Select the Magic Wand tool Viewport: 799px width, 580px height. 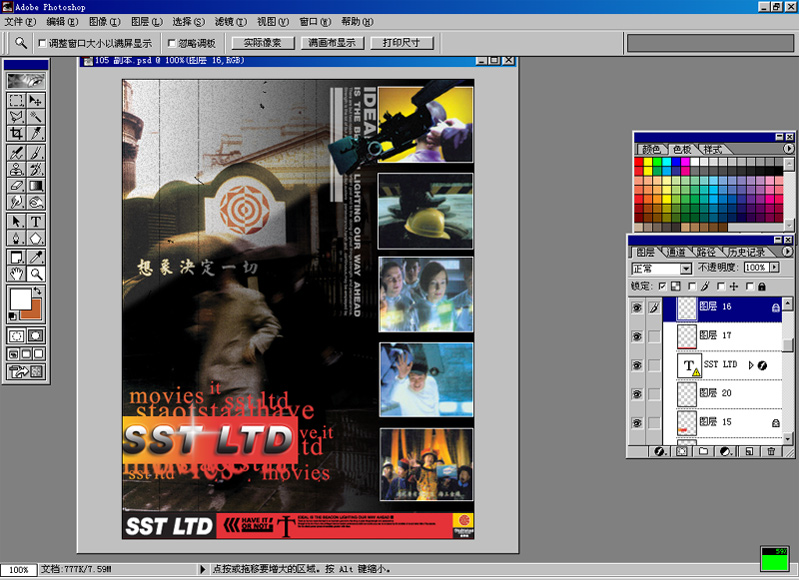point(36,117)
